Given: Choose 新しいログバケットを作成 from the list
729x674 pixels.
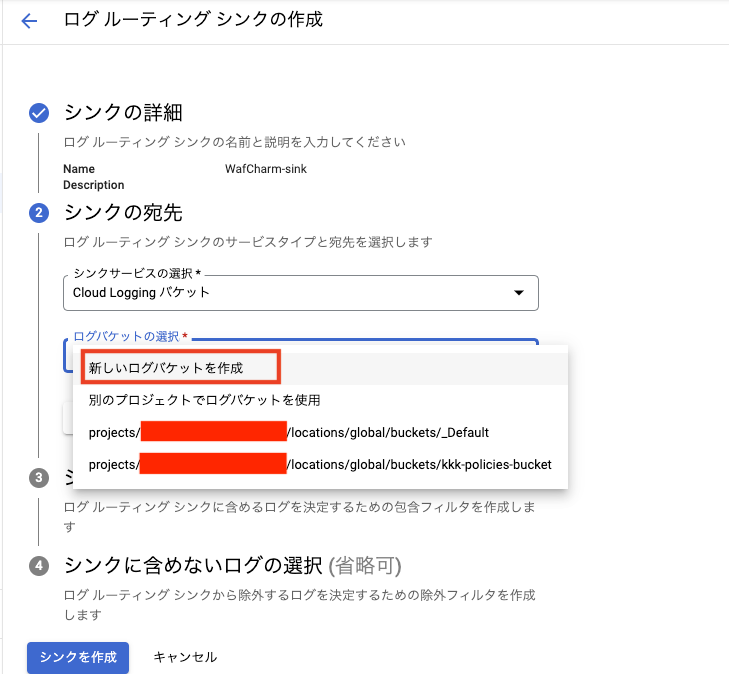Looking at the screenshot, I should [x=166, y=368].
